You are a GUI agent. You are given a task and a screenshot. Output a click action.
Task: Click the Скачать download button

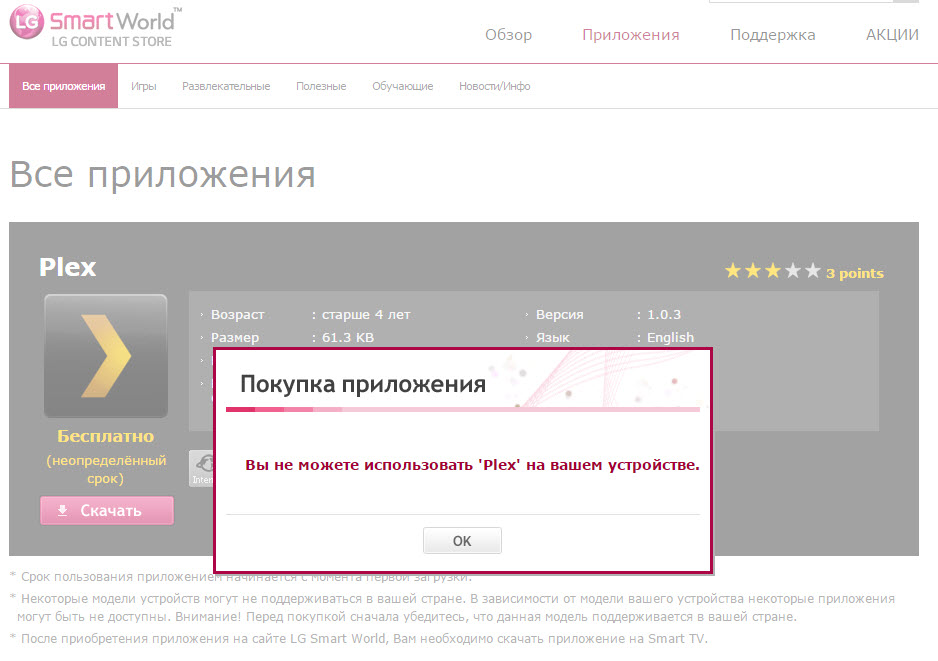coord(107,510)
